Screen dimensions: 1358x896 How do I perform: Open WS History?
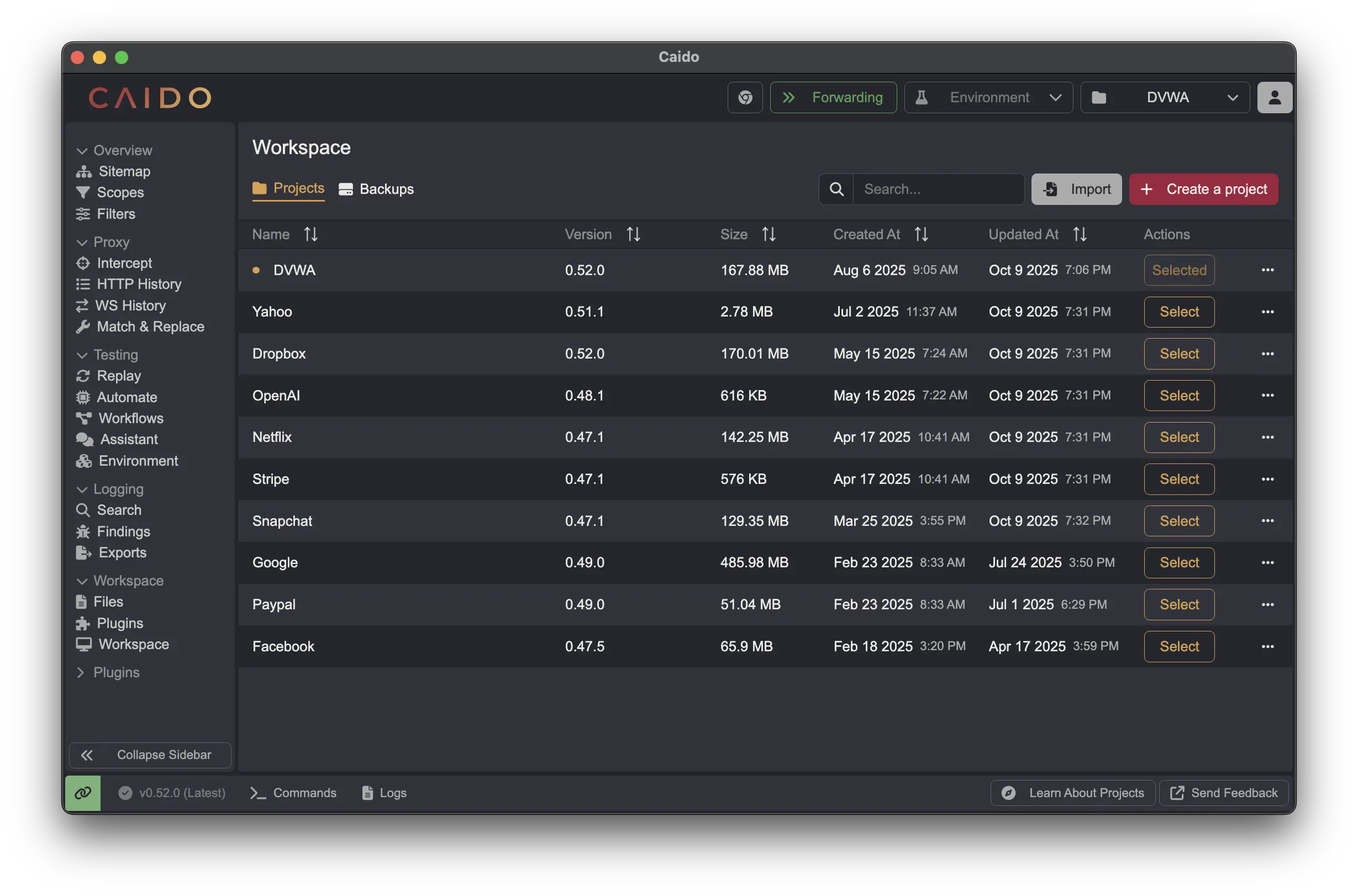[120, 305]
